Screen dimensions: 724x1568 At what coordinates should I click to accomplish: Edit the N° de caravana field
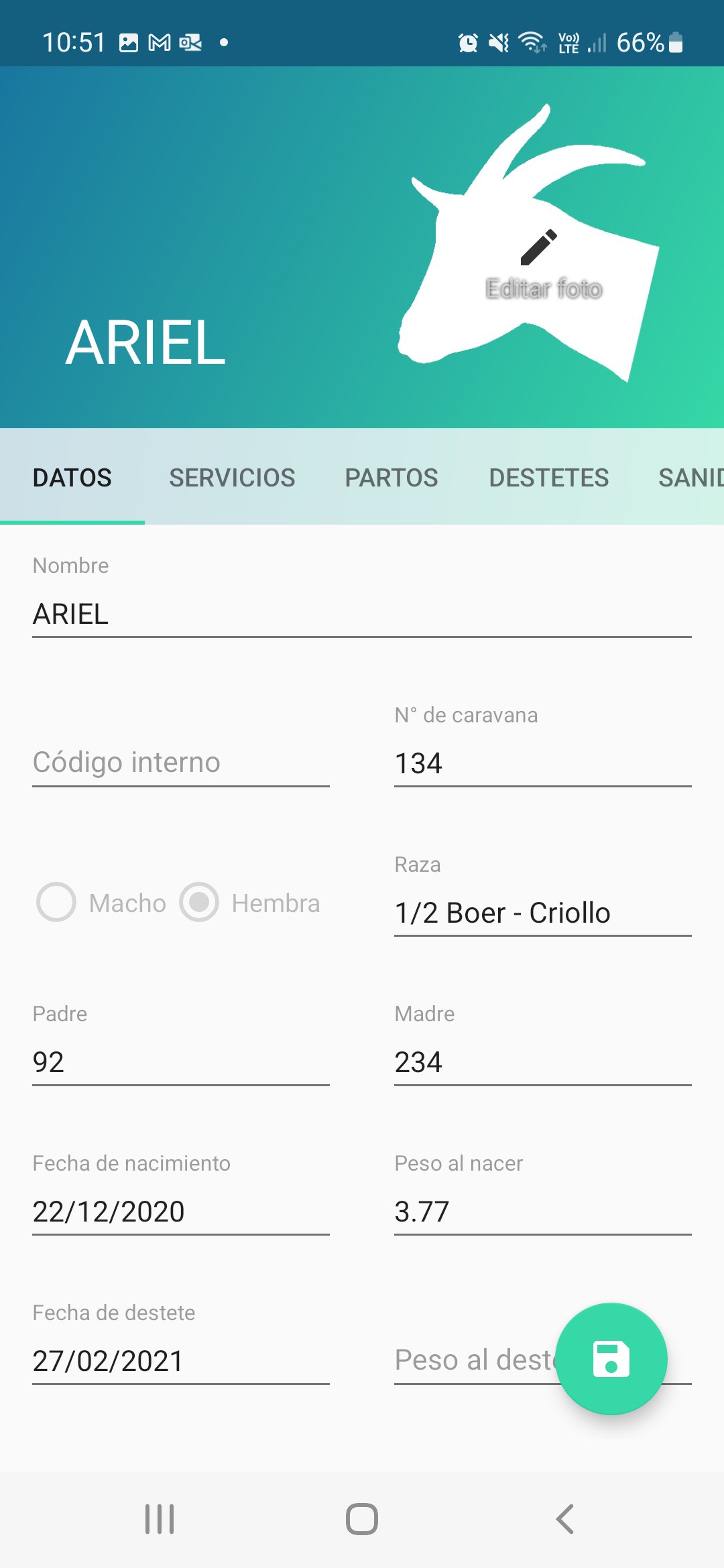[542, 764]
